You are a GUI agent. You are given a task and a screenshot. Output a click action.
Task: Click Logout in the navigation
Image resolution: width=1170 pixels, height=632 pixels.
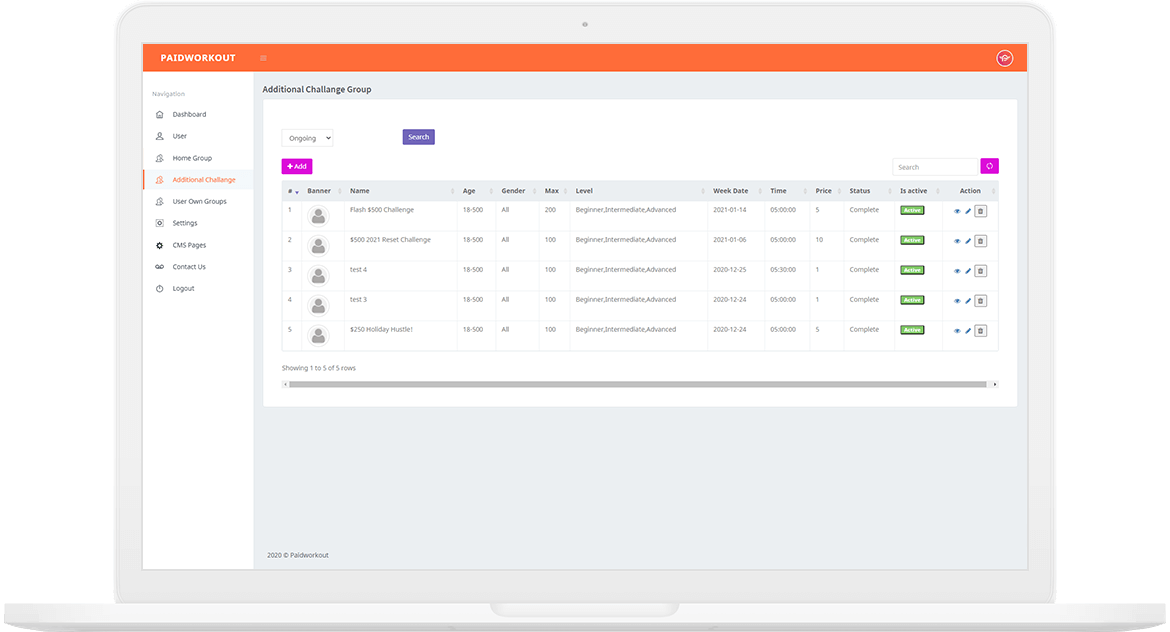[184, 289]
